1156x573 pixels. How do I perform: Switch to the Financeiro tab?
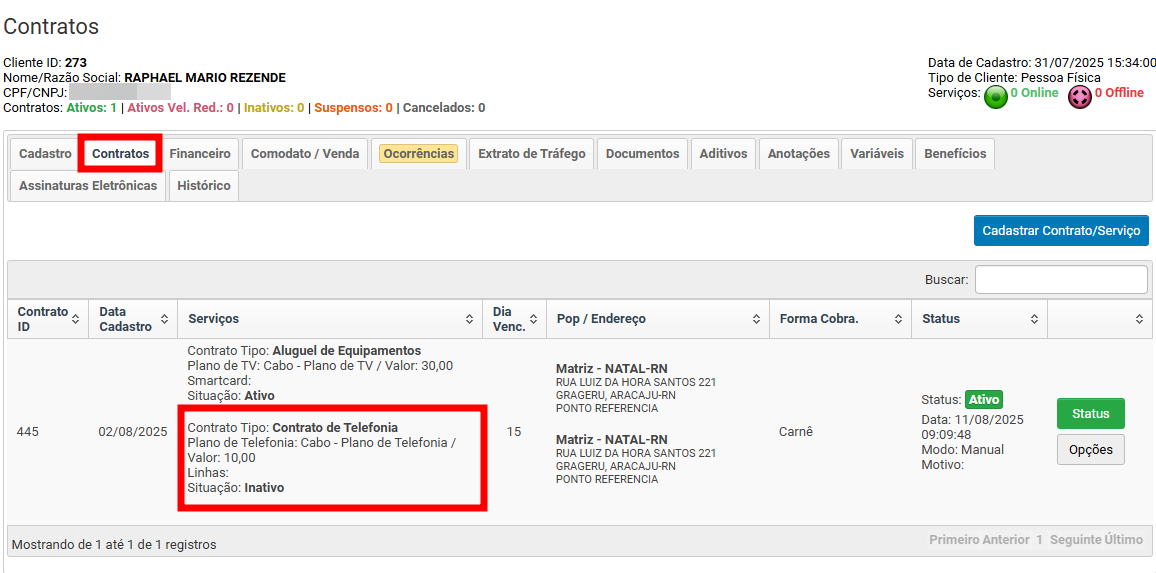pos(200,154)
